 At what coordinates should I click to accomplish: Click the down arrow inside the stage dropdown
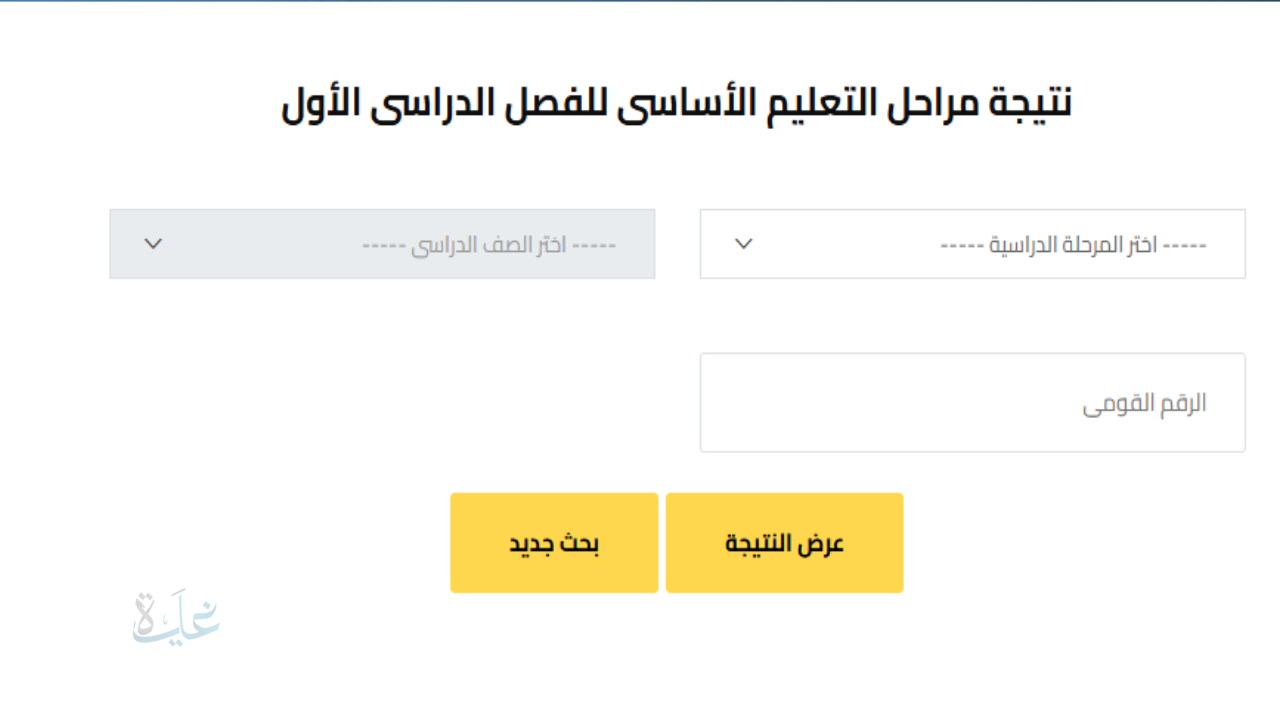coord(744,243)
